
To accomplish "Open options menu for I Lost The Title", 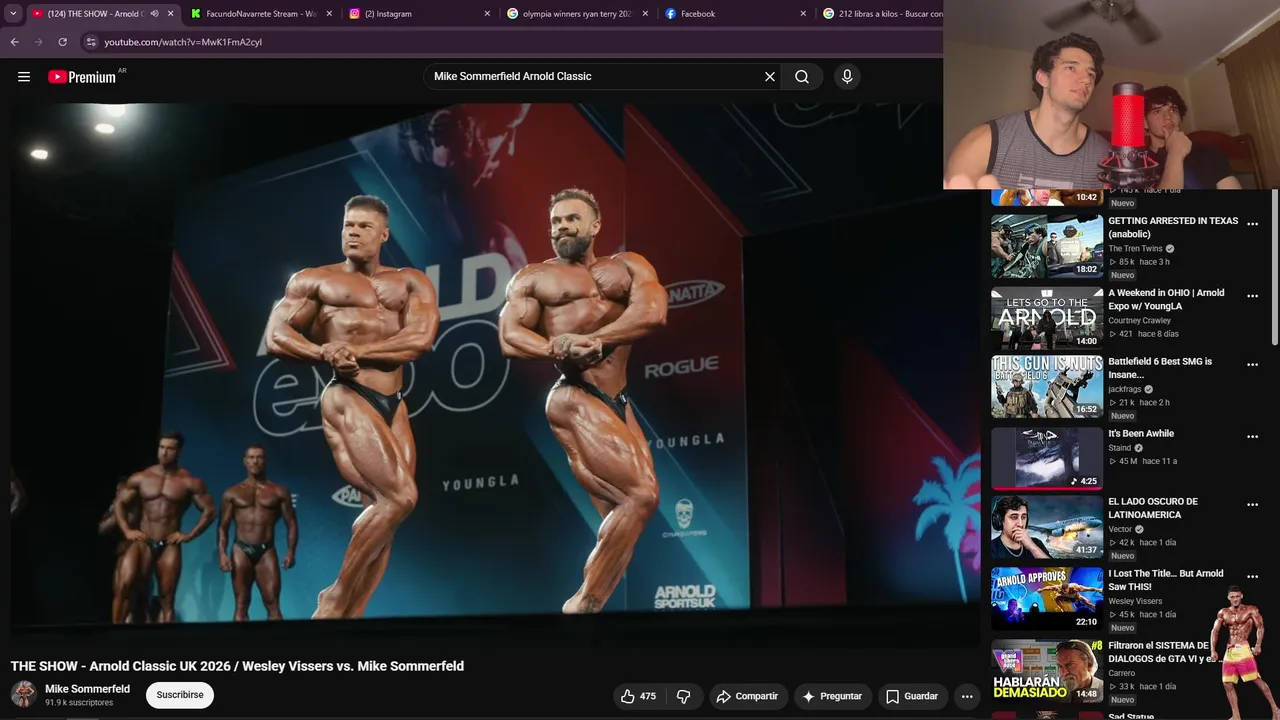I will click(x=1252, y=577).
